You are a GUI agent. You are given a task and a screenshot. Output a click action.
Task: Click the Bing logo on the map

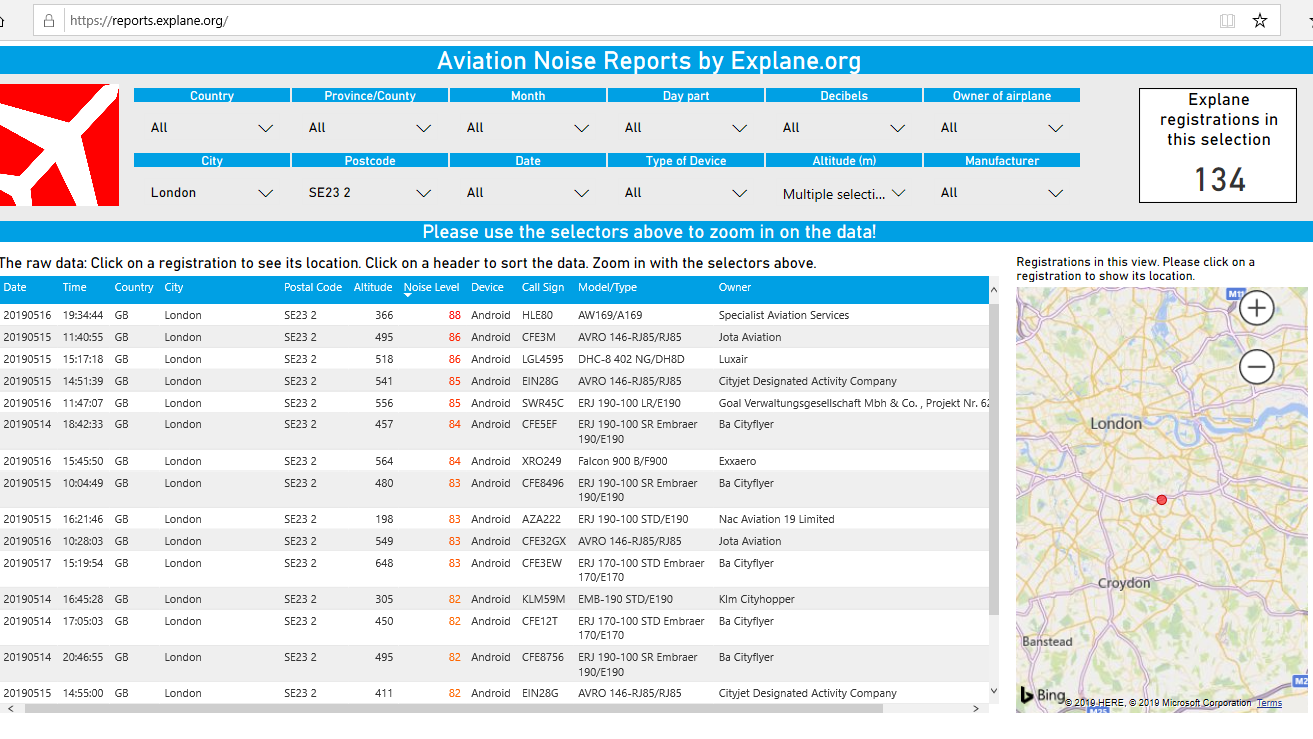1042,695
